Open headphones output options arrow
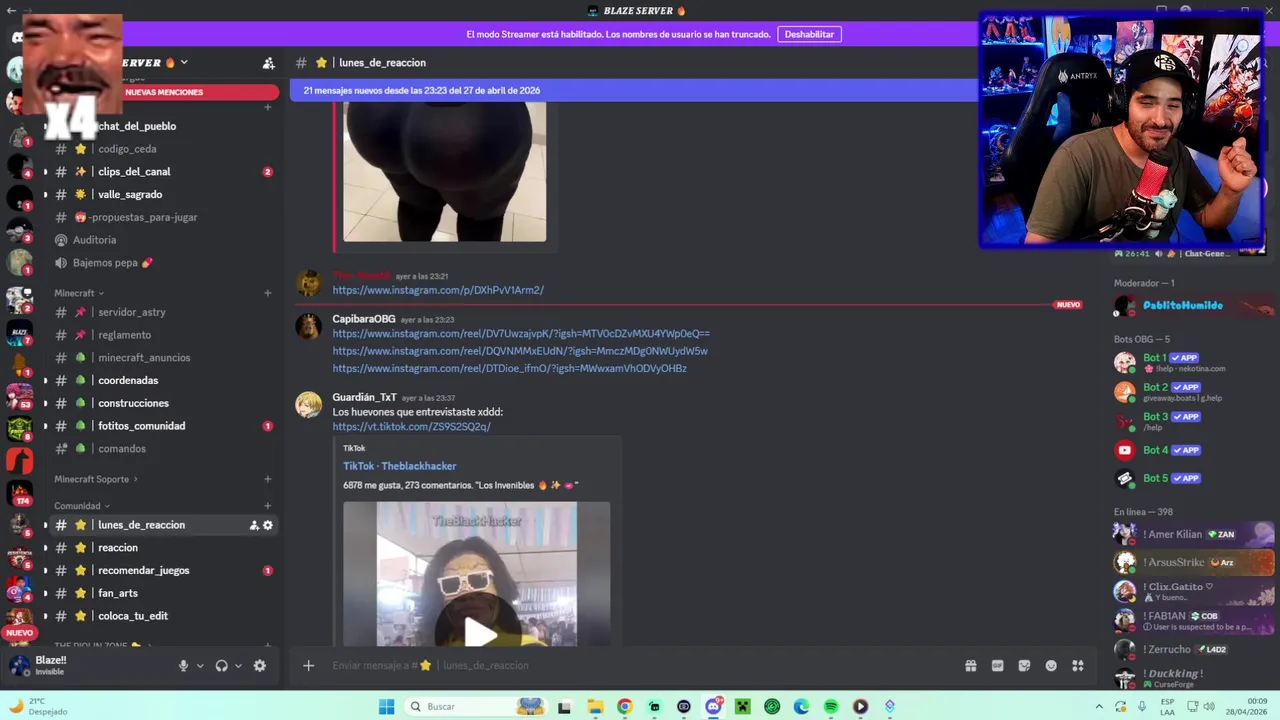The image size is (1280, 720). point(238,666)
